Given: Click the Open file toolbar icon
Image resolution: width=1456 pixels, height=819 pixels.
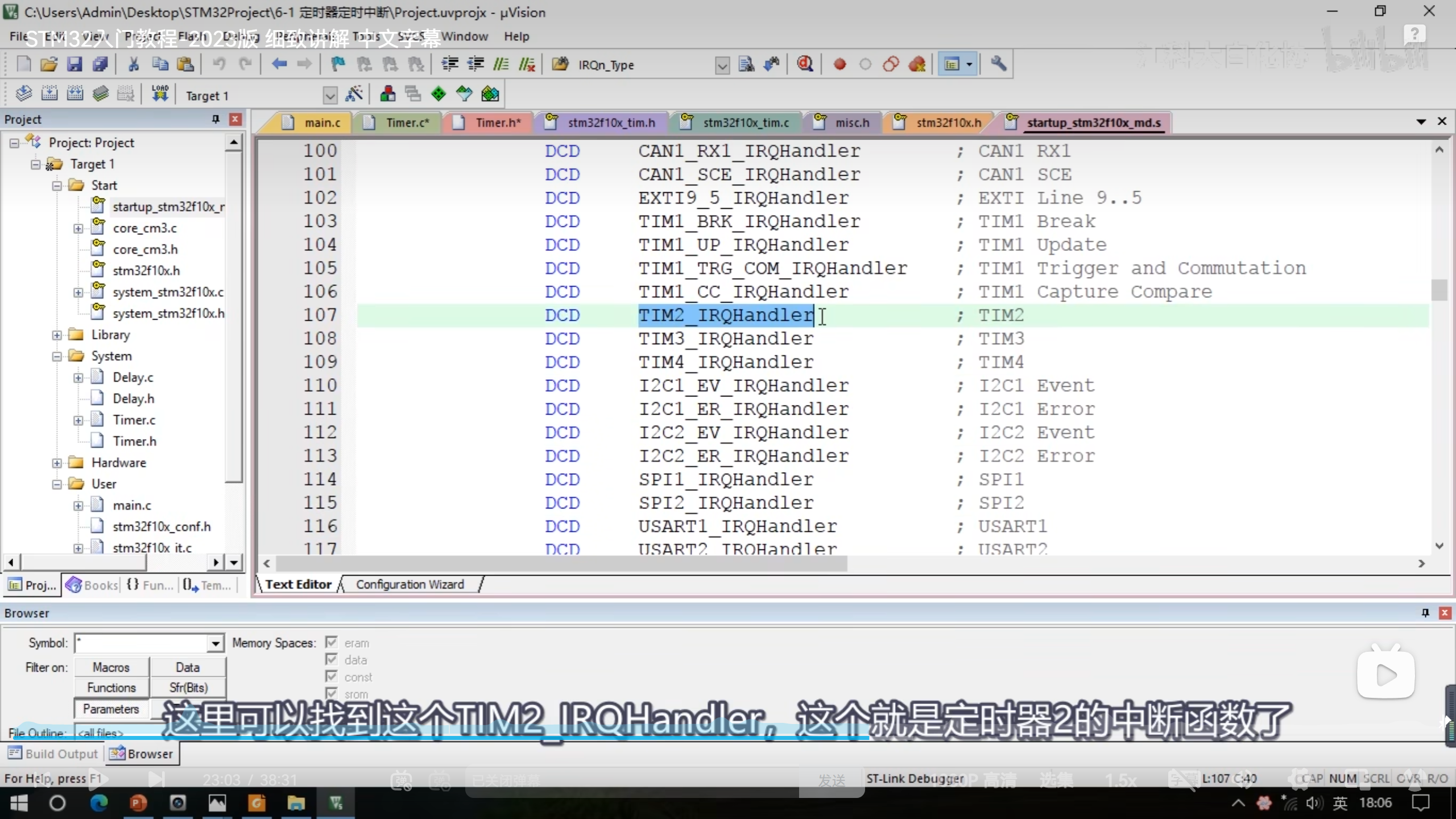Looking at the screenshot, I should point(49,64).
